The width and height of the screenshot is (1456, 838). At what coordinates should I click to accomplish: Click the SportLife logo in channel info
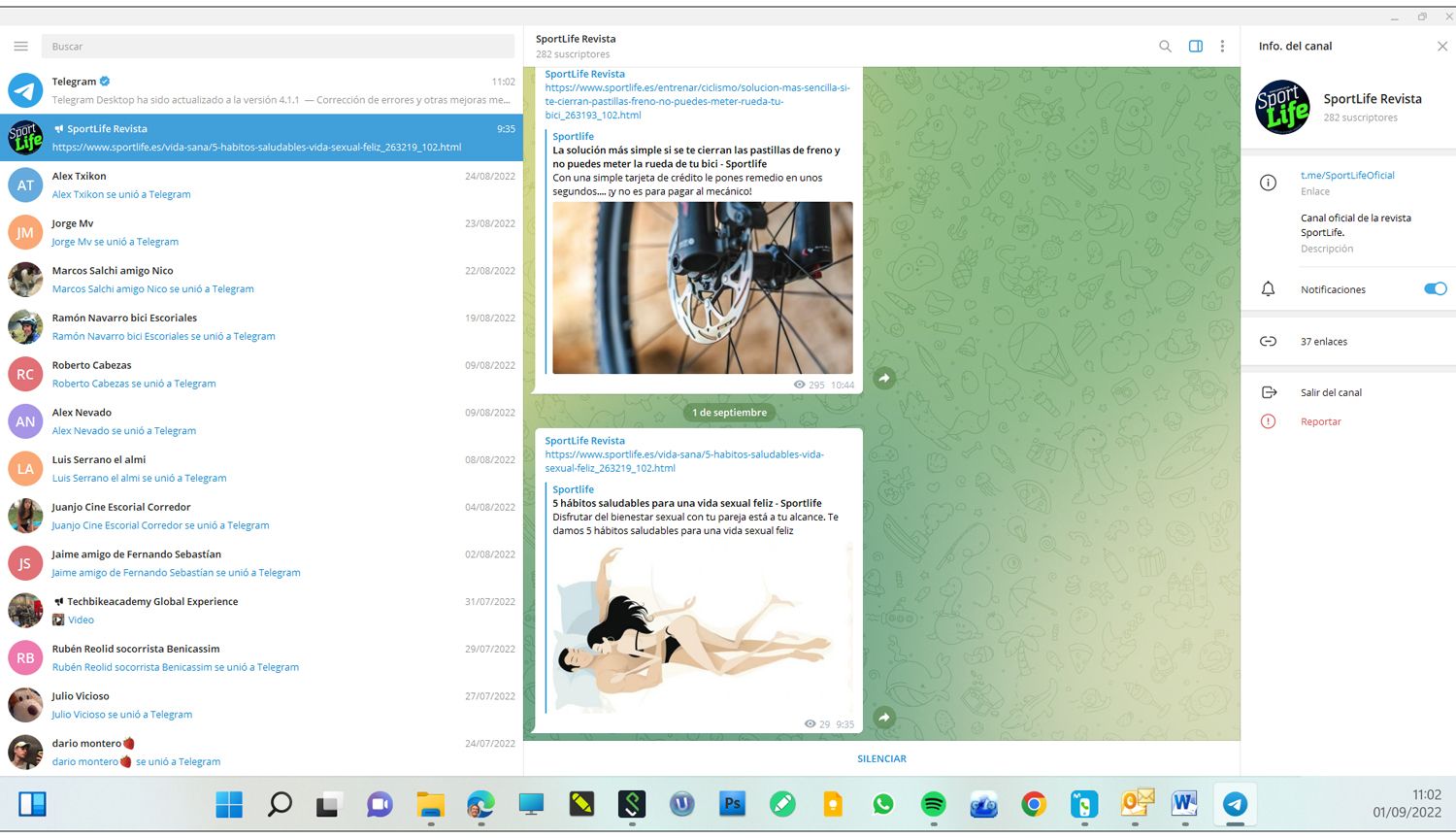[x=1282, y=107]
